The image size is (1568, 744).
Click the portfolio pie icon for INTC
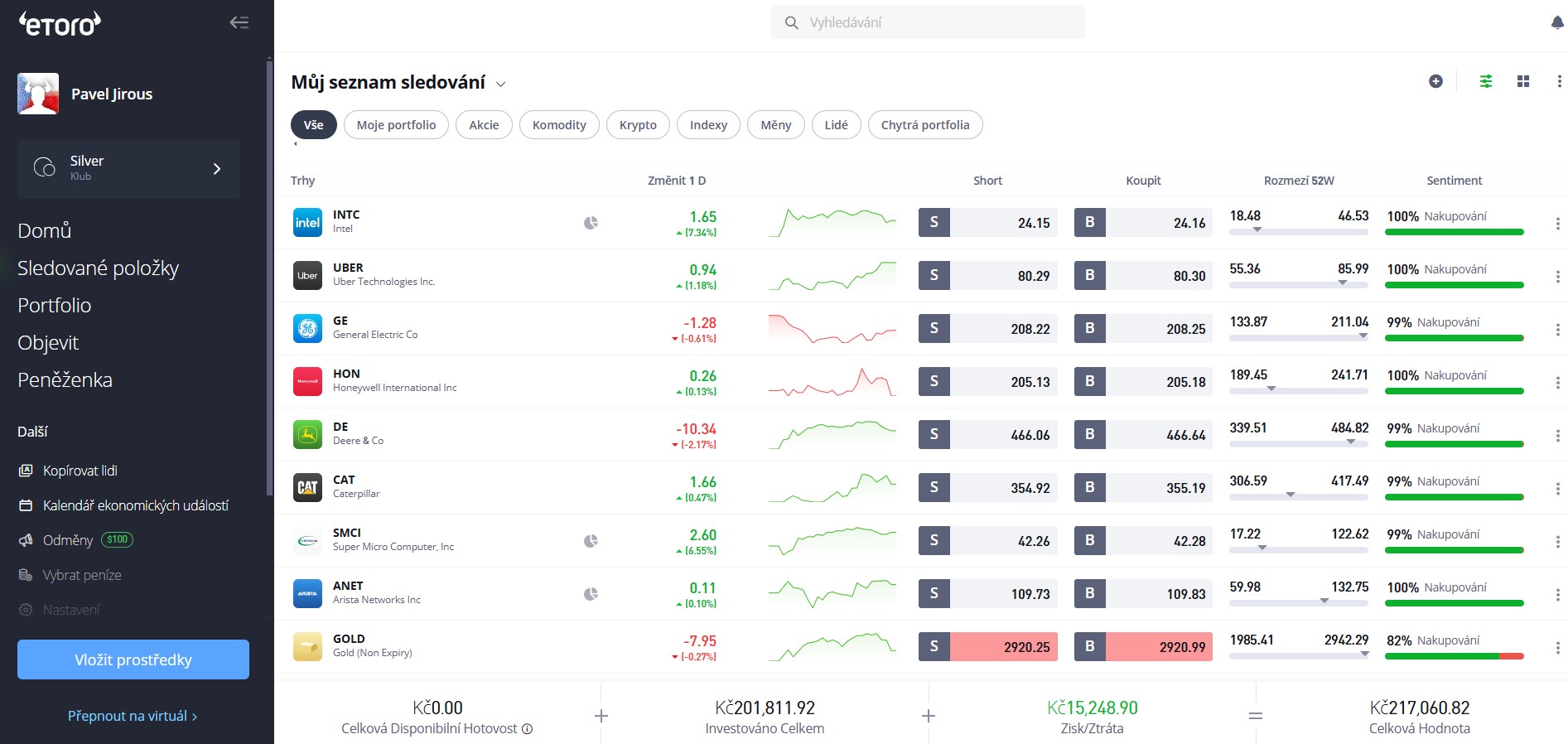coord(591,223)
